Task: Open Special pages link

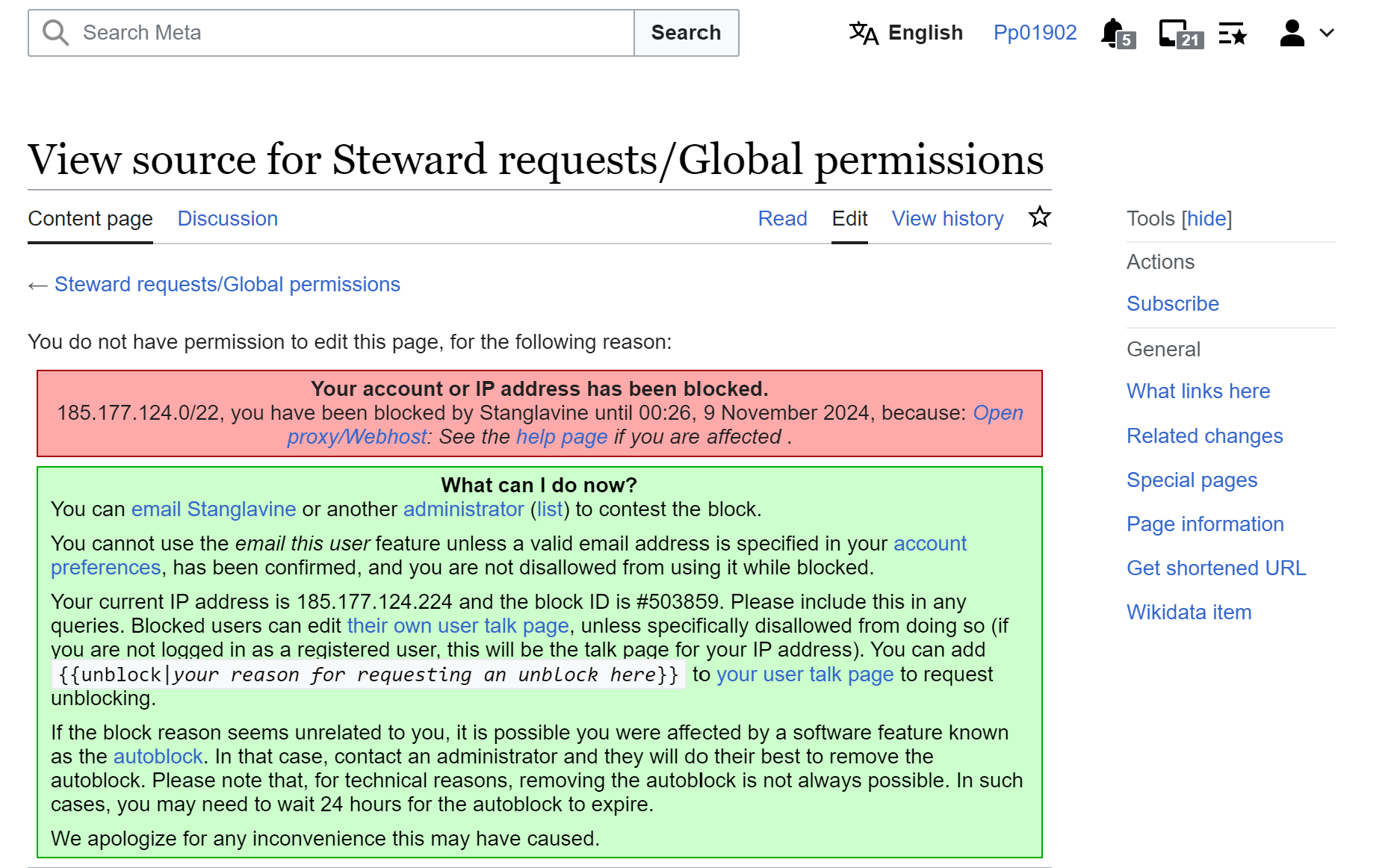Action: [1192, 480]
